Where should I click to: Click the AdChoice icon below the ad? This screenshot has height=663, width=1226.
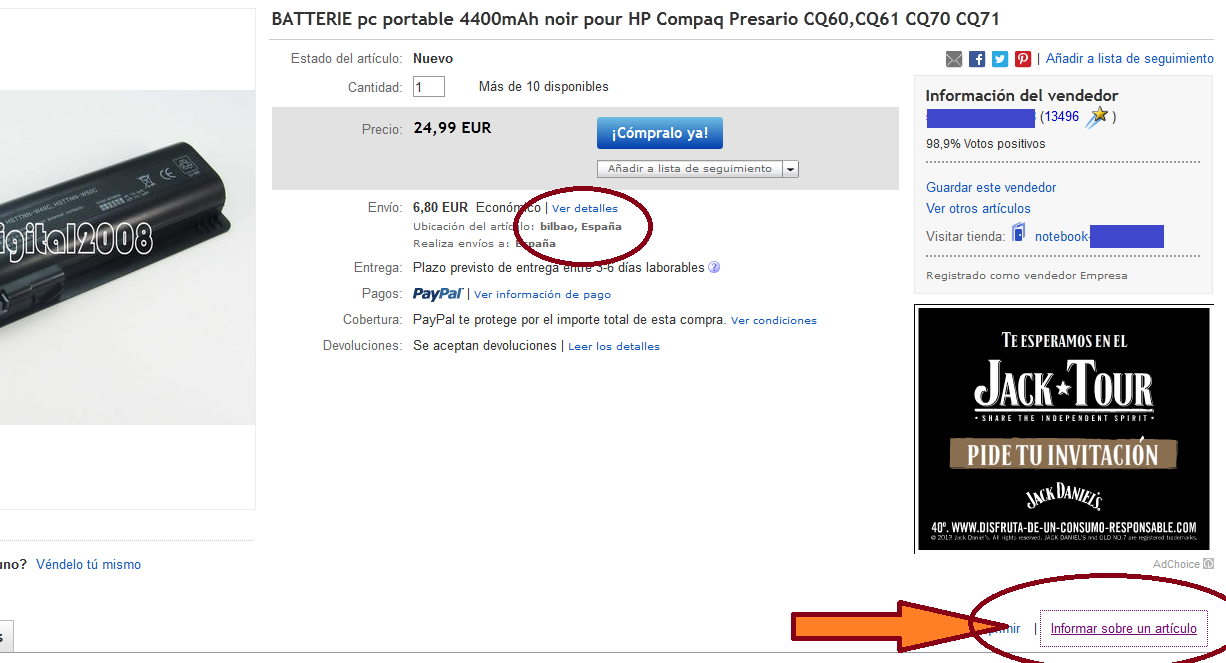[x=1208, y=564]
